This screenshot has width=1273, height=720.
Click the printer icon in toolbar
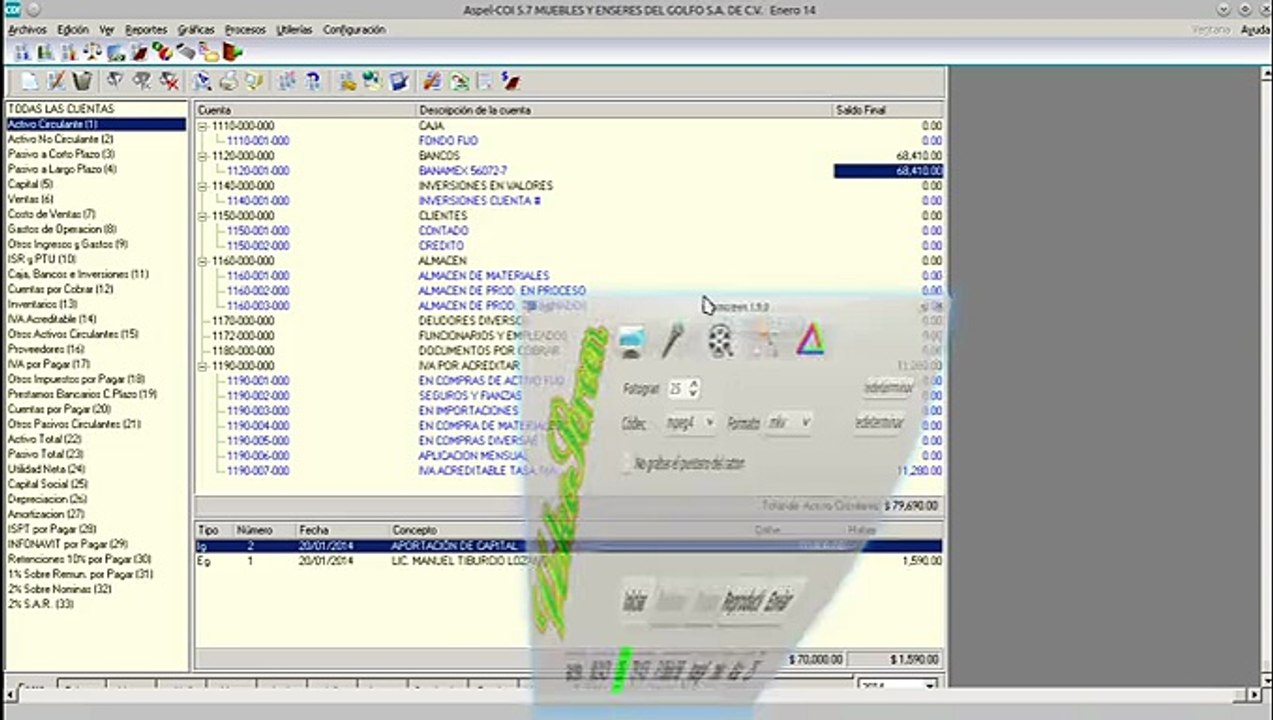tap(228, 82)
